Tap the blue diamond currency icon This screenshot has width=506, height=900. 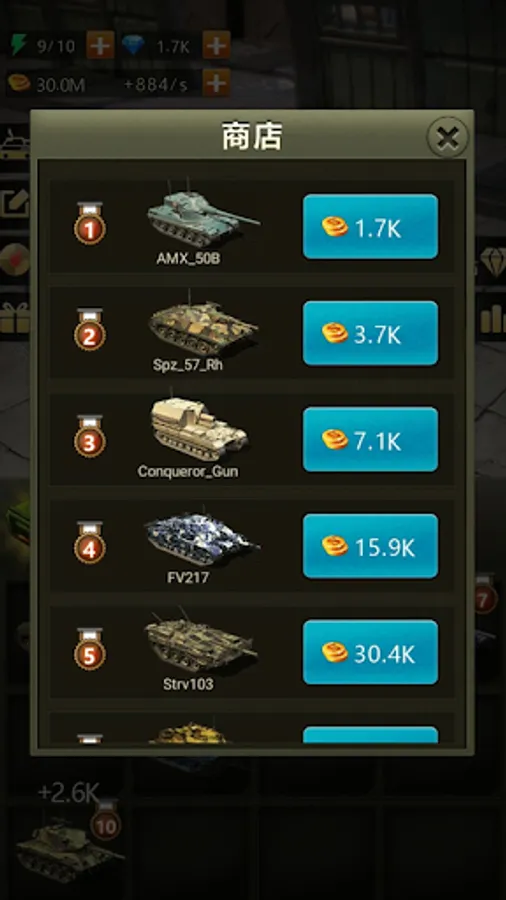pos(134,46)
